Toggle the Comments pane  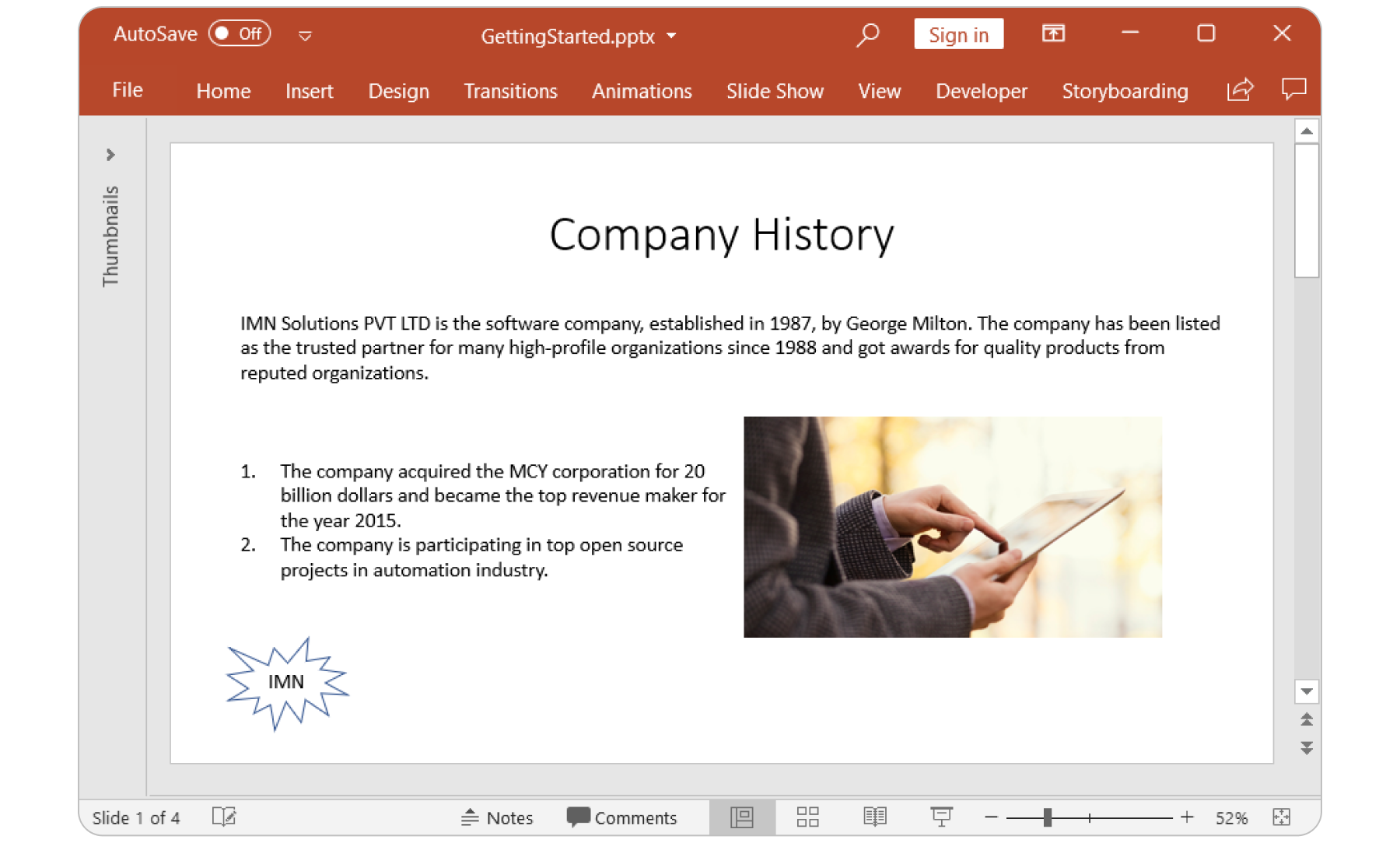click(622, 817)
